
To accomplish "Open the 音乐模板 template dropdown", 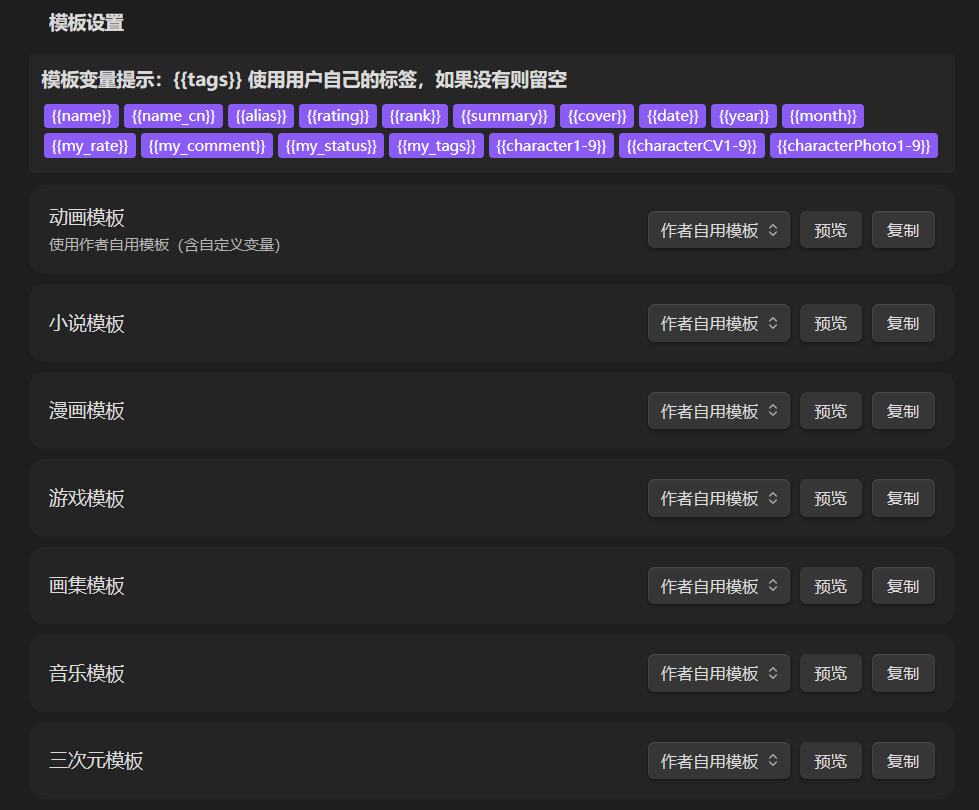I will pyautogui.click(x=719, y=673).
